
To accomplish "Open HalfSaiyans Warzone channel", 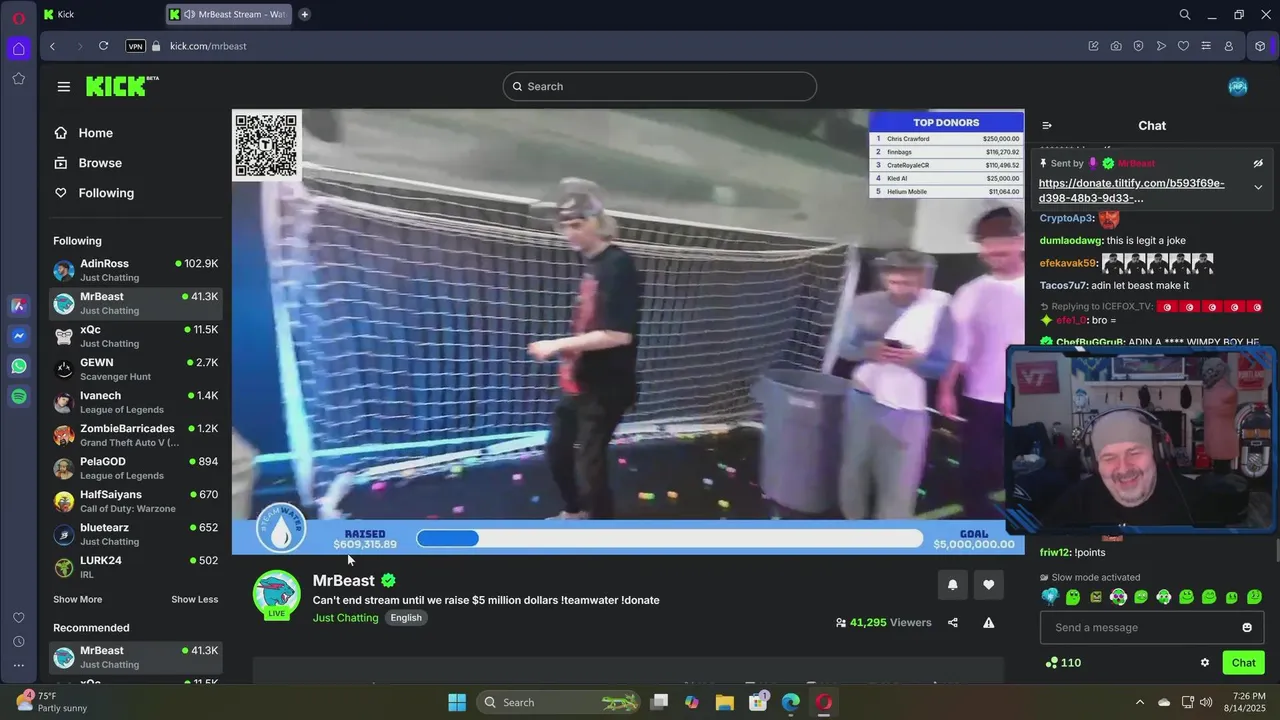I will (x=136, y=501).
